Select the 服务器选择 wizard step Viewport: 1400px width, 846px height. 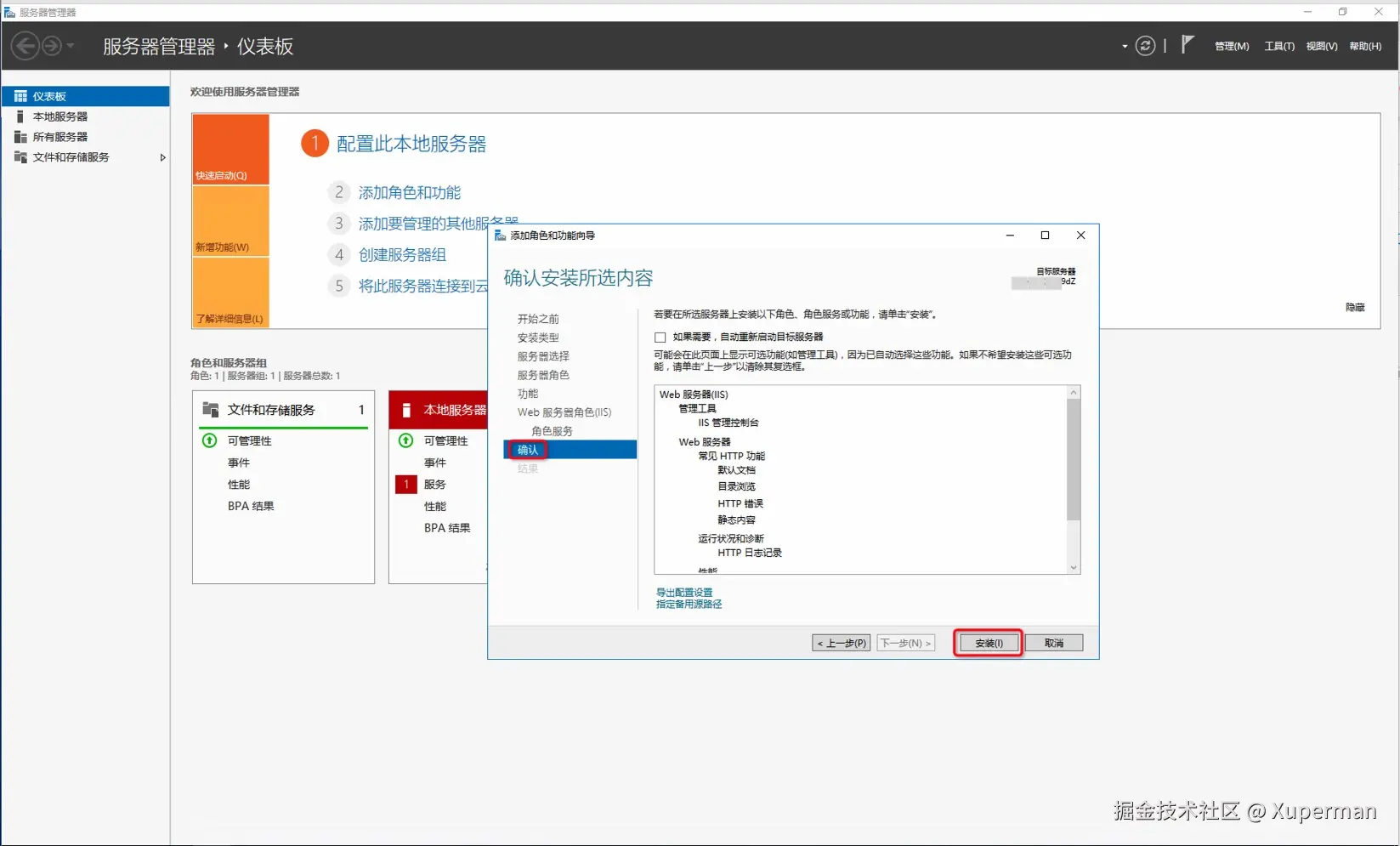543,356
